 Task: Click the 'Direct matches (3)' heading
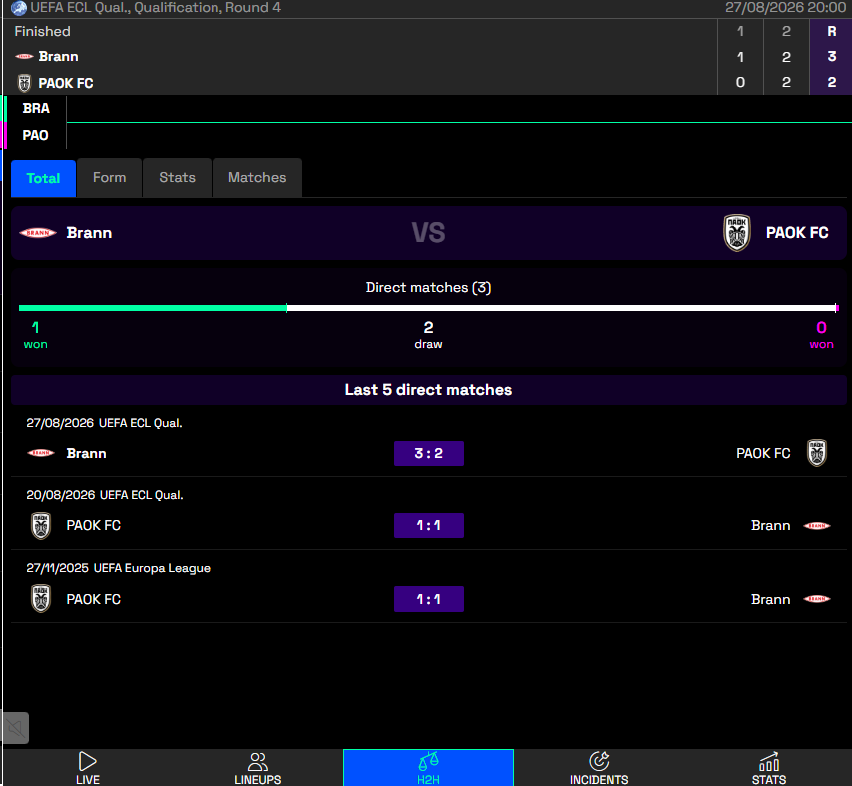point(428,287)
